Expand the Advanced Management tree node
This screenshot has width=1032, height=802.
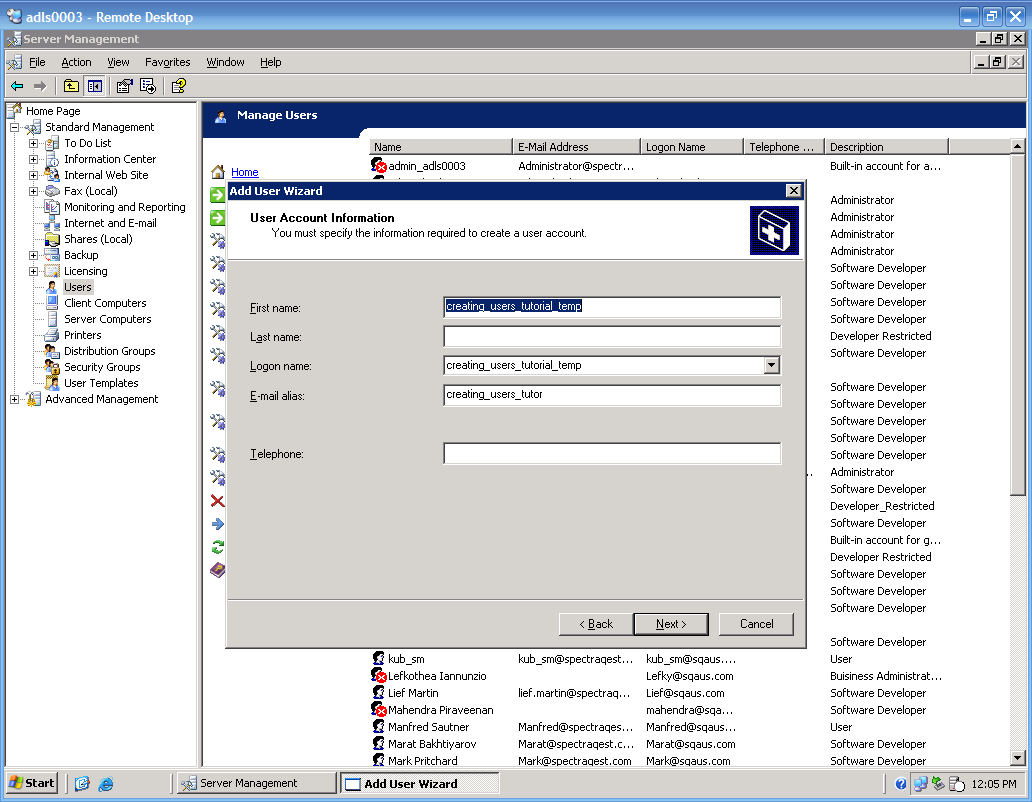[x=15, y=400]
